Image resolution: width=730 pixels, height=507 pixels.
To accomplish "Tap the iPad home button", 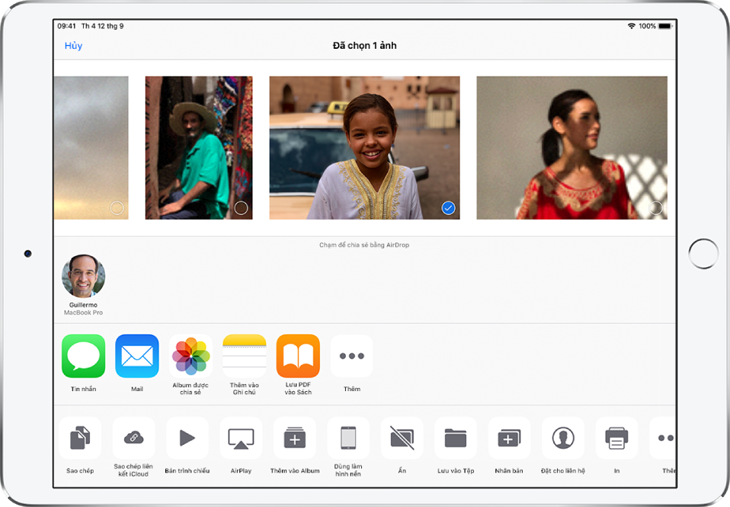I will click(703, 254).
